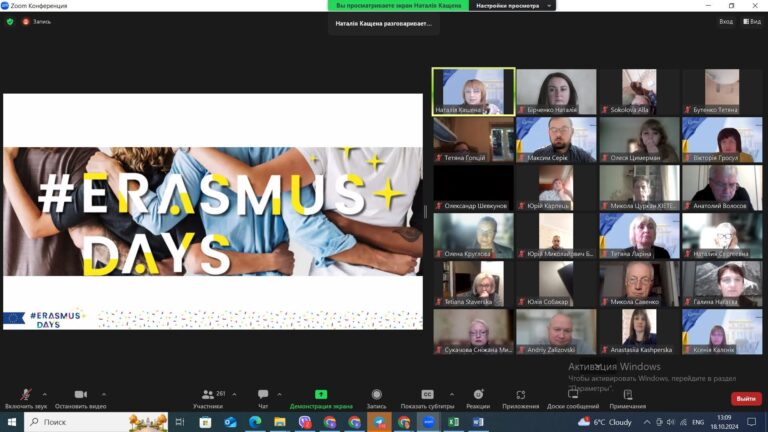
Task: Click the green encryption shield icon
Action: pos(10,21)
